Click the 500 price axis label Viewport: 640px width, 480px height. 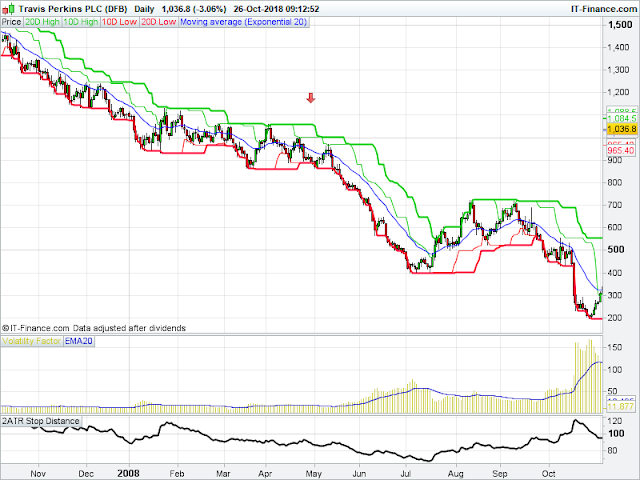click(x=616, y=249)
